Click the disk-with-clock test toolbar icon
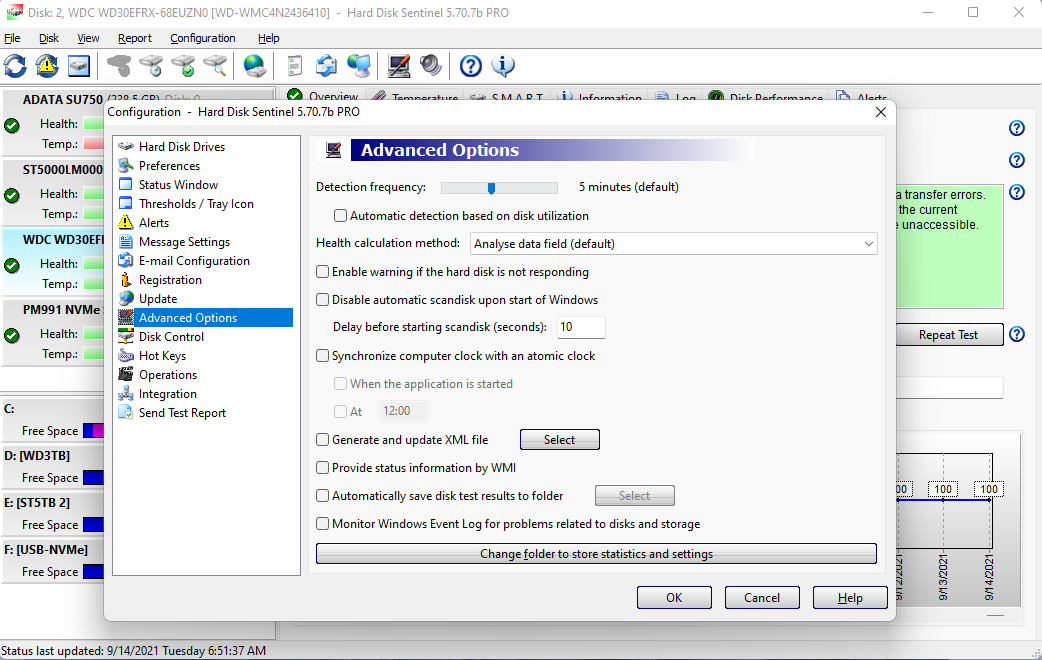This screenshot has height=660, width=1042. (151, 66)
